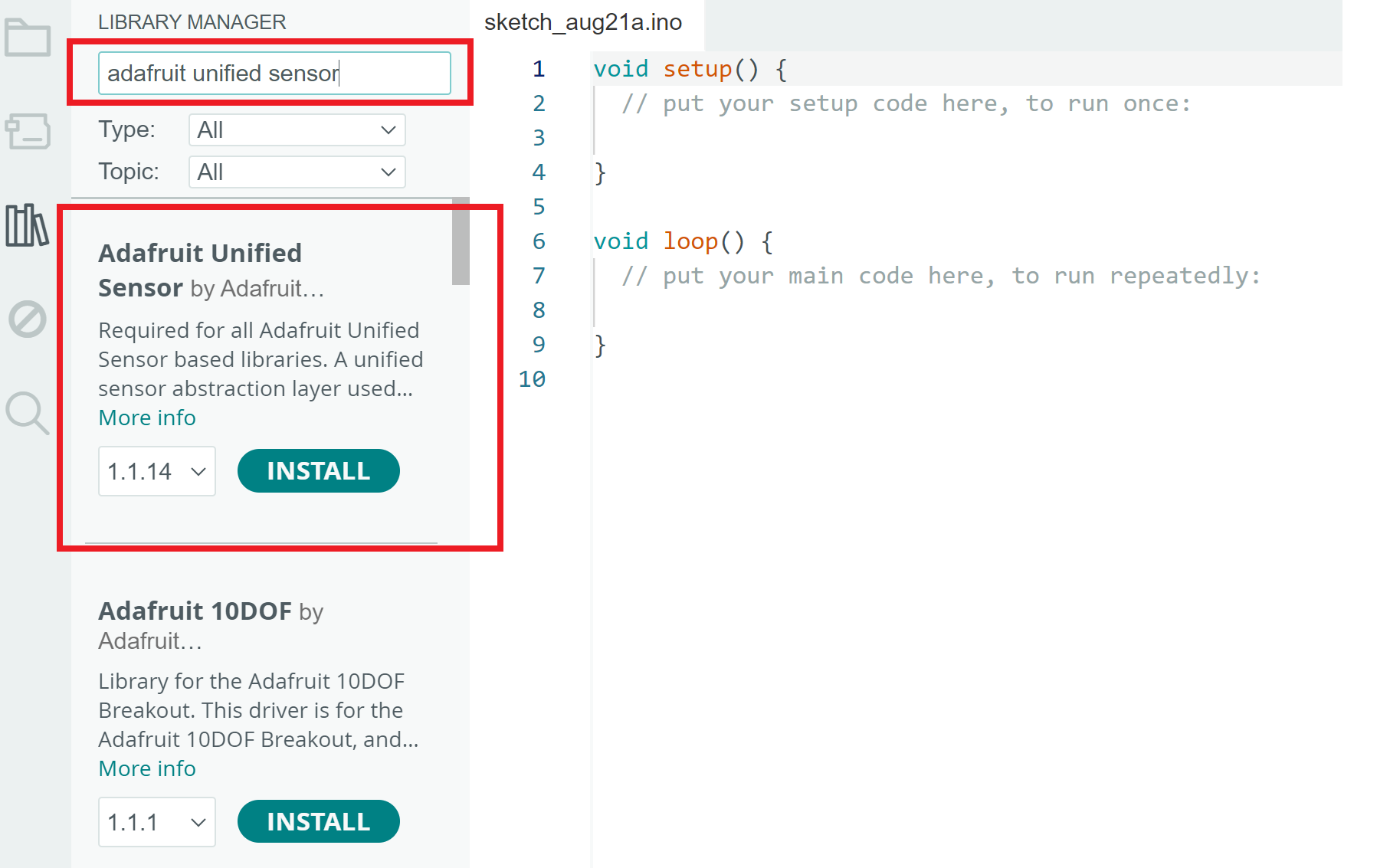1390x868 pixels.
Task: Click the 'put your setup code here' comment
Action: 906,103
